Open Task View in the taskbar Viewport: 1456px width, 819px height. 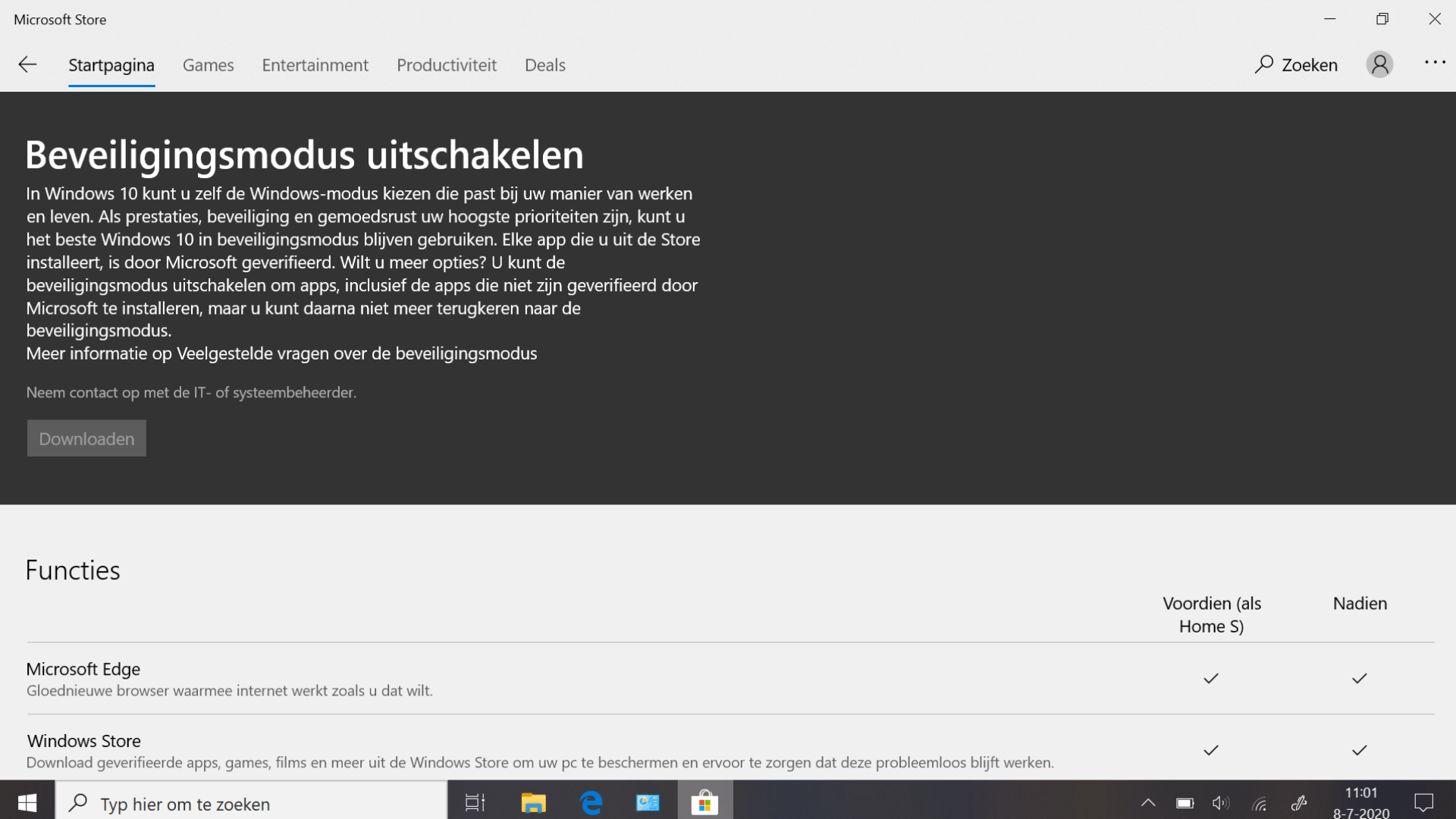[475, 802]
